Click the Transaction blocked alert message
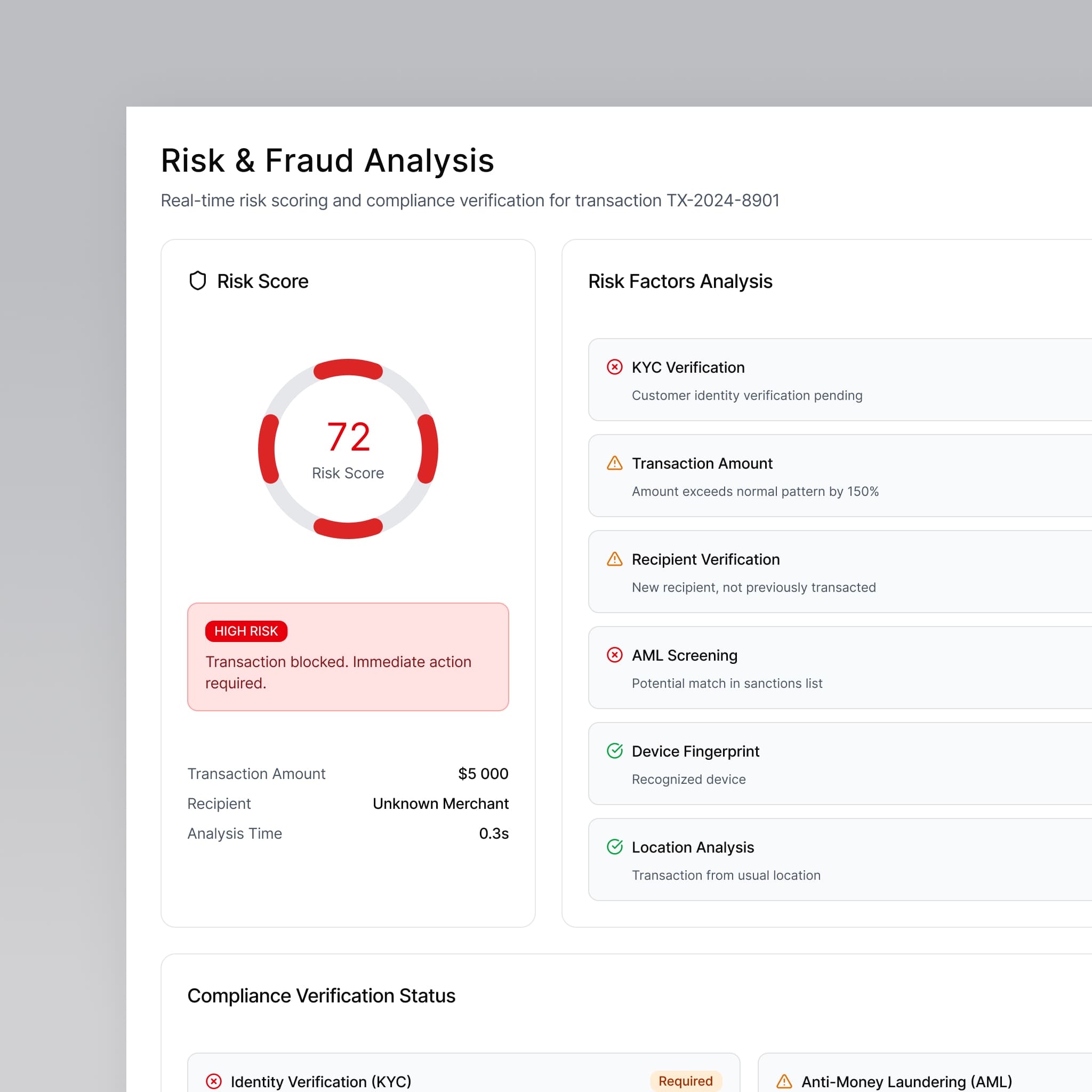 click(338, 672)
